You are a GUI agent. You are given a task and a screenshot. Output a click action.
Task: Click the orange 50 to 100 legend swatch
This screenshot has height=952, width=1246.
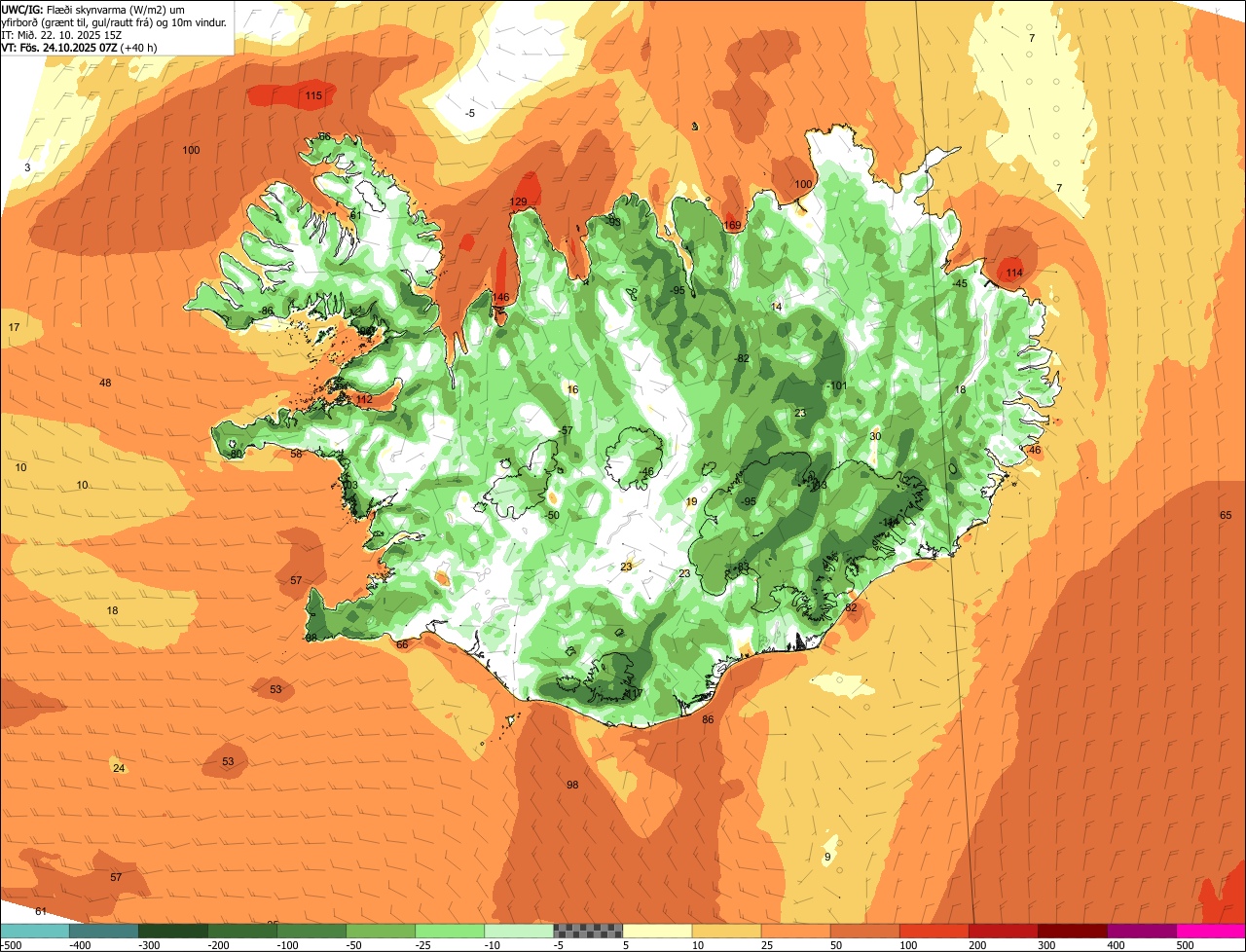(x=864, y=931)
